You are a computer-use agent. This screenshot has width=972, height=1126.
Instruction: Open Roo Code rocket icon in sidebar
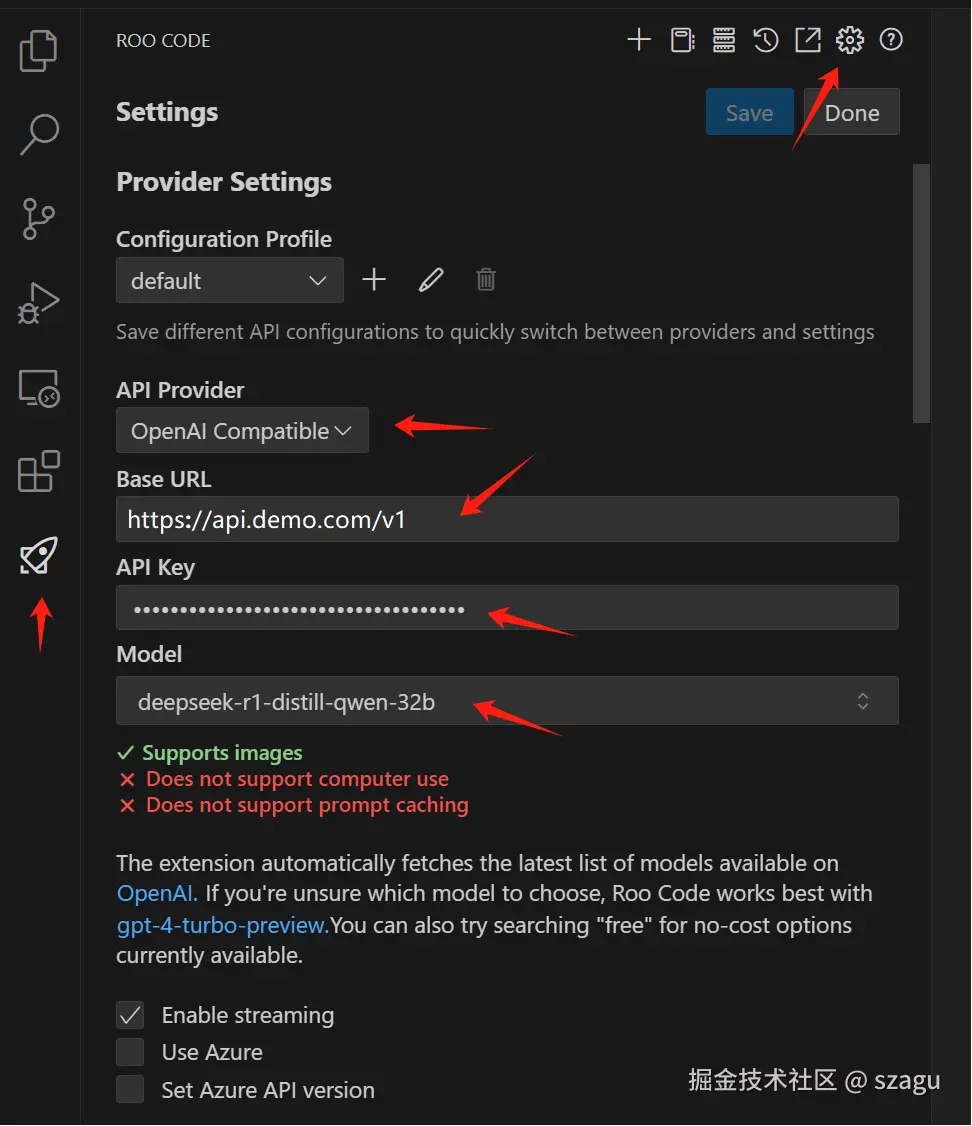click(x=39, y=556)
